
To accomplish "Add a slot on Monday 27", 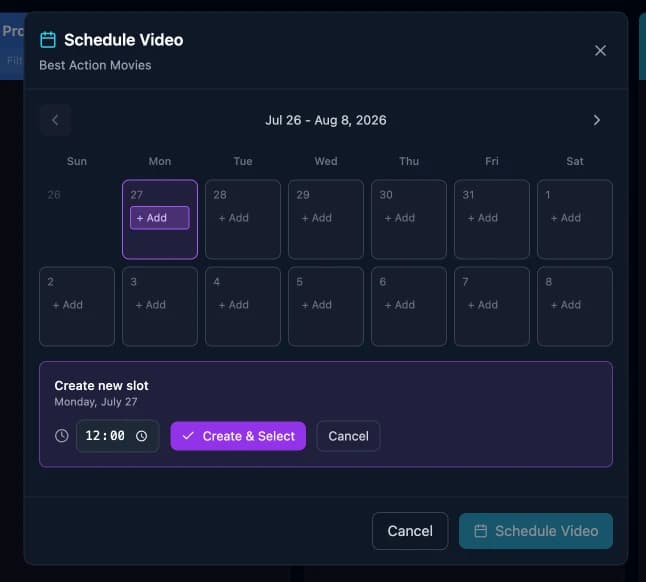I will [x=160, y=217].
